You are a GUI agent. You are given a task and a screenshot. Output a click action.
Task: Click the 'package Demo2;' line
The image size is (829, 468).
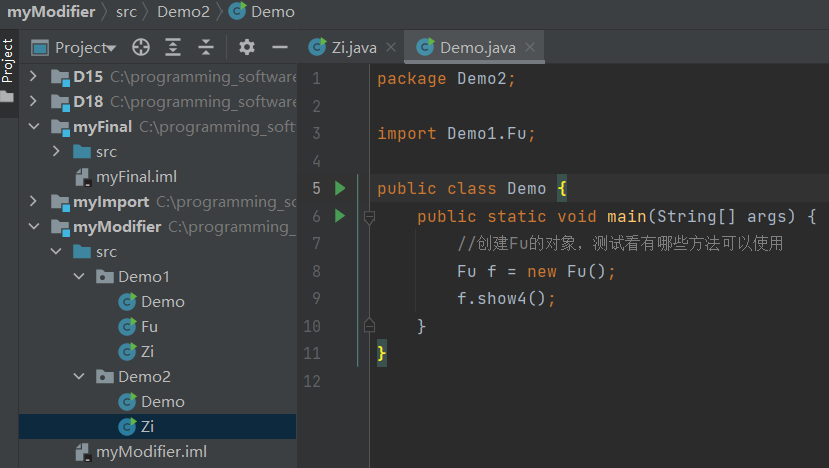[x=446, y=78]
